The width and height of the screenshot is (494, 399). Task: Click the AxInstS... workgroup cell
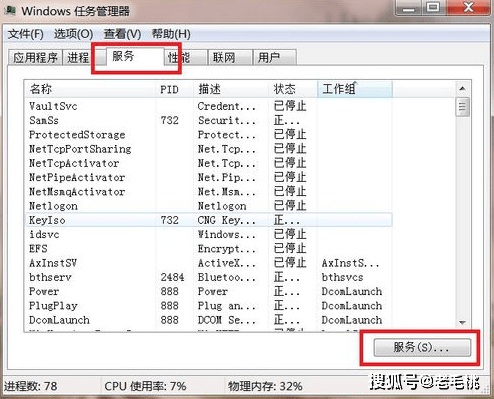[350, 263]
